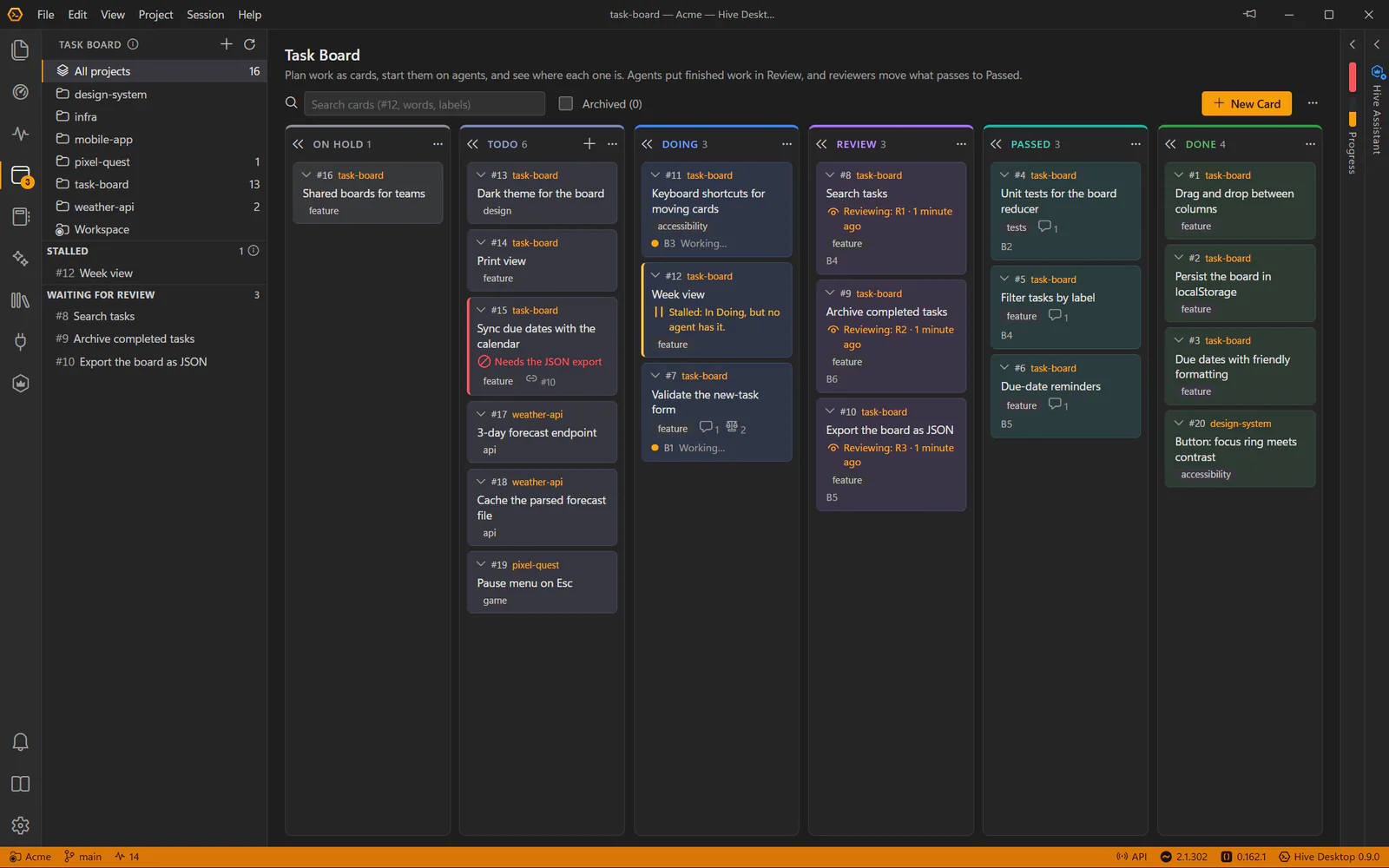The image size is (1389, 868).
Task: Add a card in the TODO column
Action: 589,144
